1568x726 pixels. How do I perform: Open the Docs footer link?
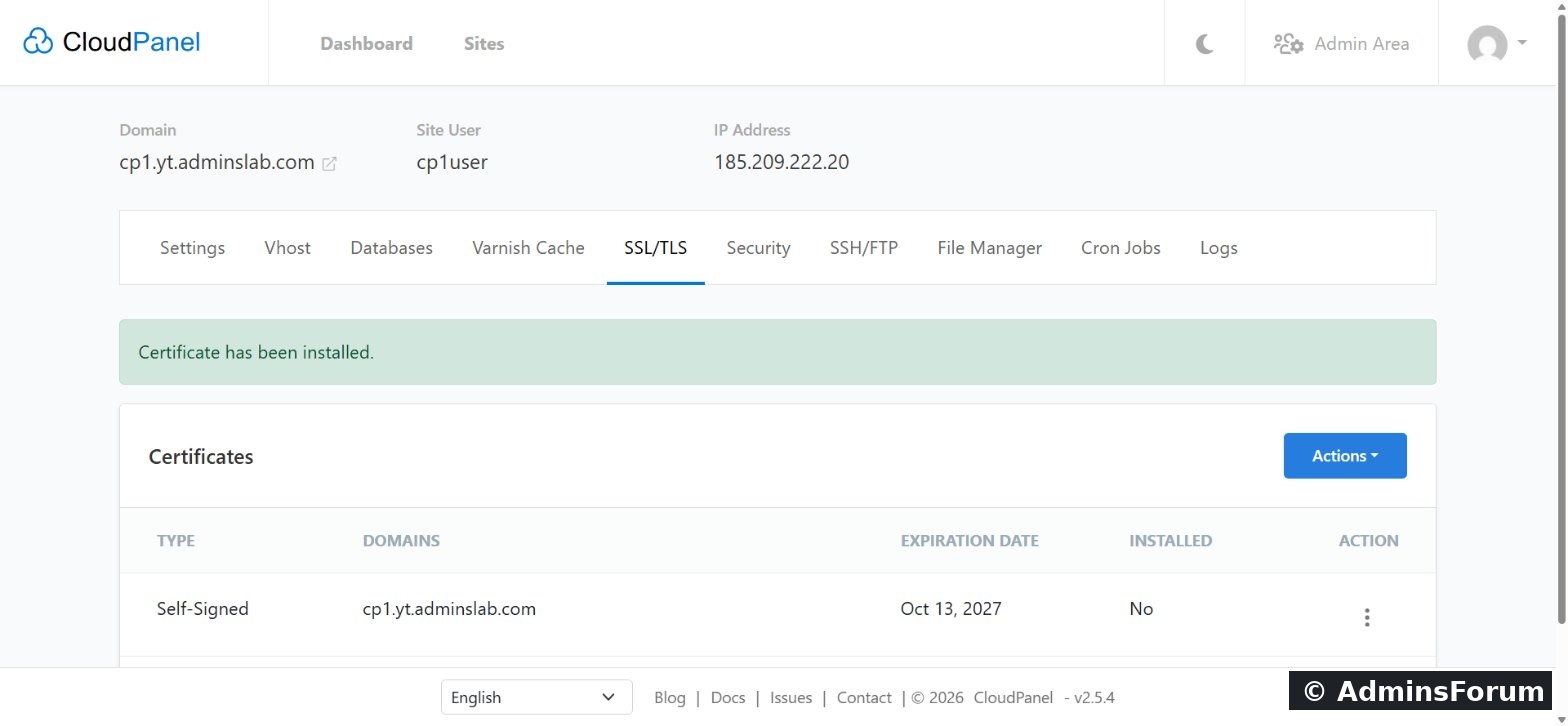(x=728, y=698)
